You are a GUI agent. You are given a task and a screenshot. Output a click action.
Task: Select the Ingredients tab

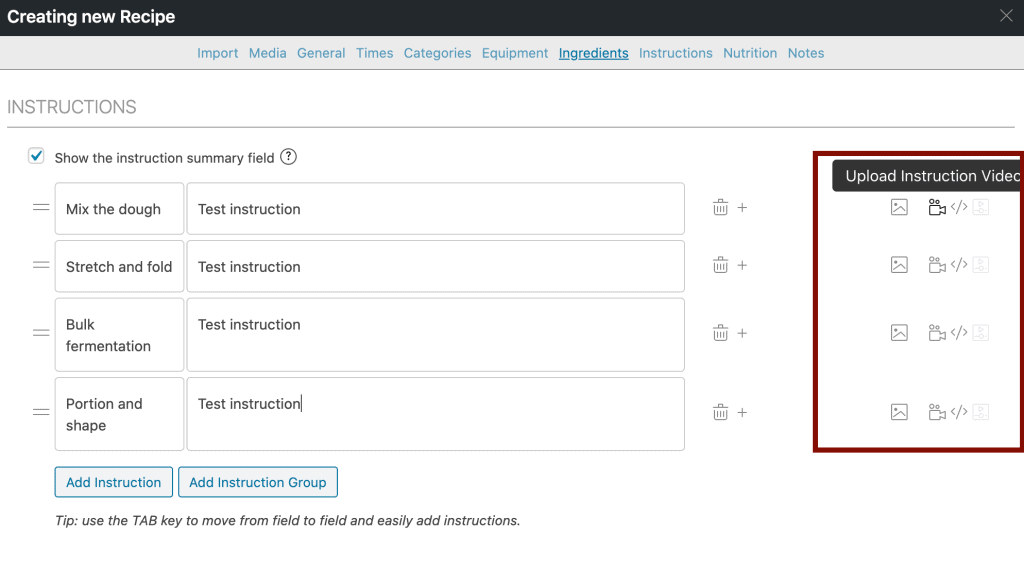594,53
